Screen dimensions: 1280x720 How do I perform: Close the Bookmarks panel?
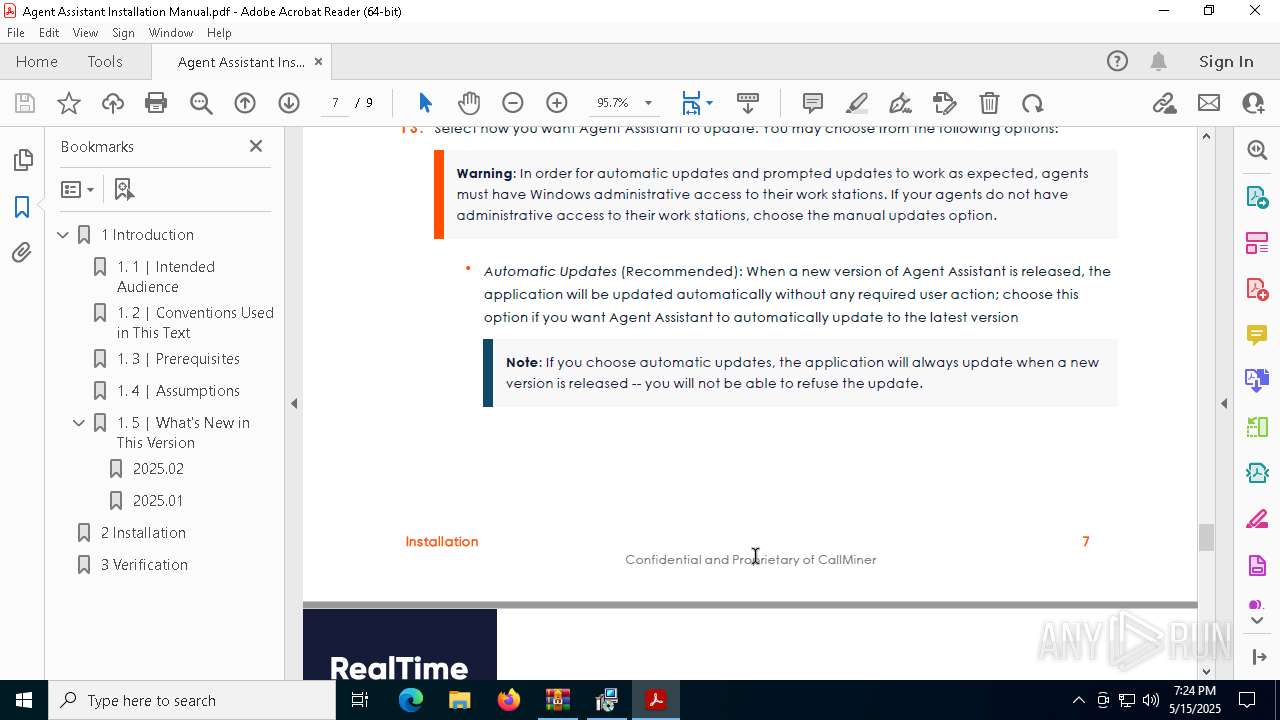(256, 146)
